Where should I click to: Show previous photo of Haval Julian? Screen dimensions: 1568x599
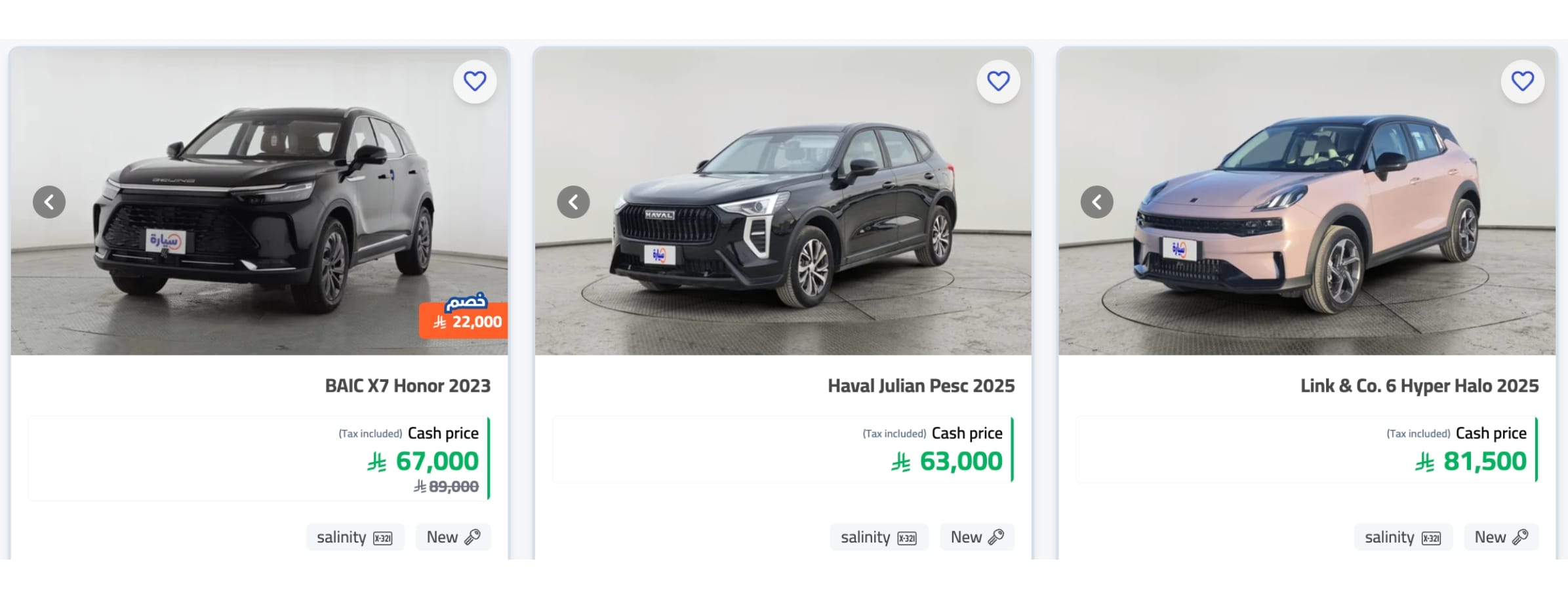click(573, 202)
